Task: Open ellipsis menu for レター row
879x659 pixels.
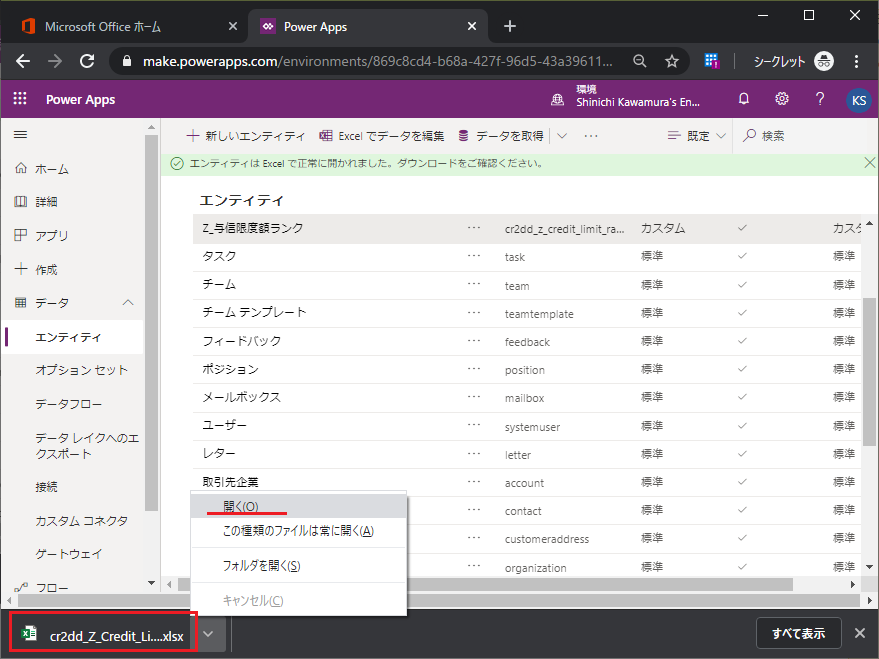Action: point(474,453)
